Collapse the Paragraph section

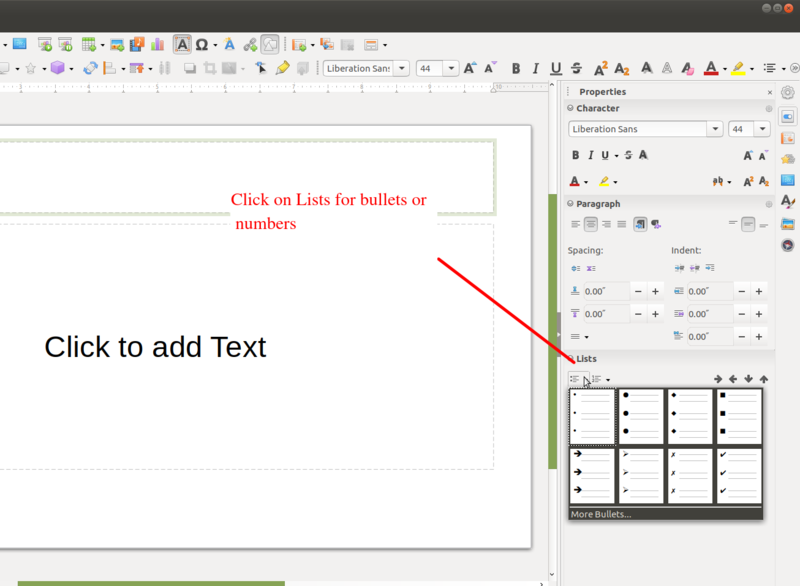tap(570, 203)
